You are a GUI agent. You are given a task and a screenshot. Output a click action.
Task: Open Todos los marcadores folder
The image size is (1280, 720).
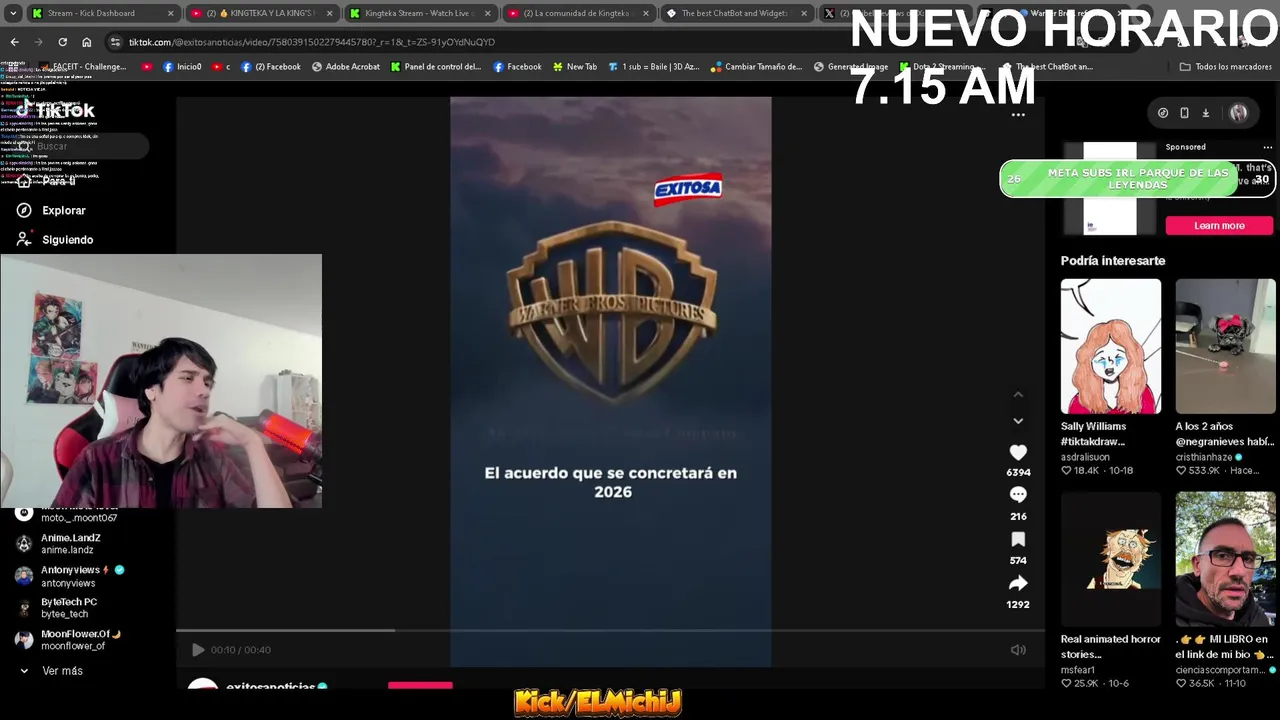(x=1225, y=67)
